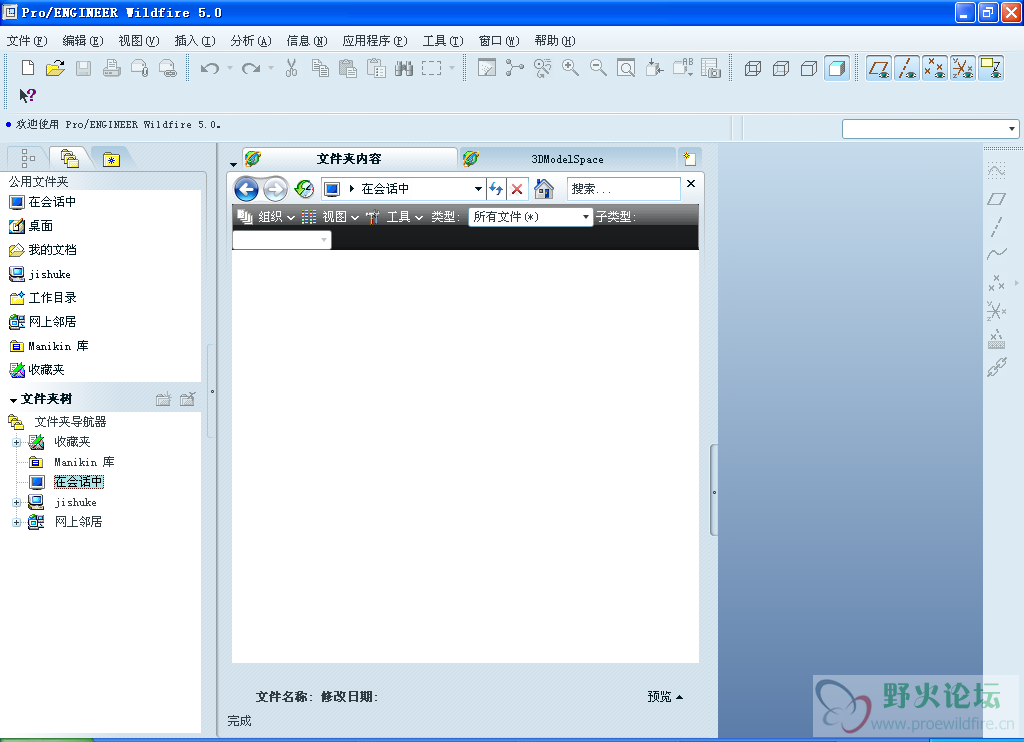Click the Zoom In magnifier icon
Image resolution: width=1024 pixels, height=742 pixels.
[x=570, y=68]
